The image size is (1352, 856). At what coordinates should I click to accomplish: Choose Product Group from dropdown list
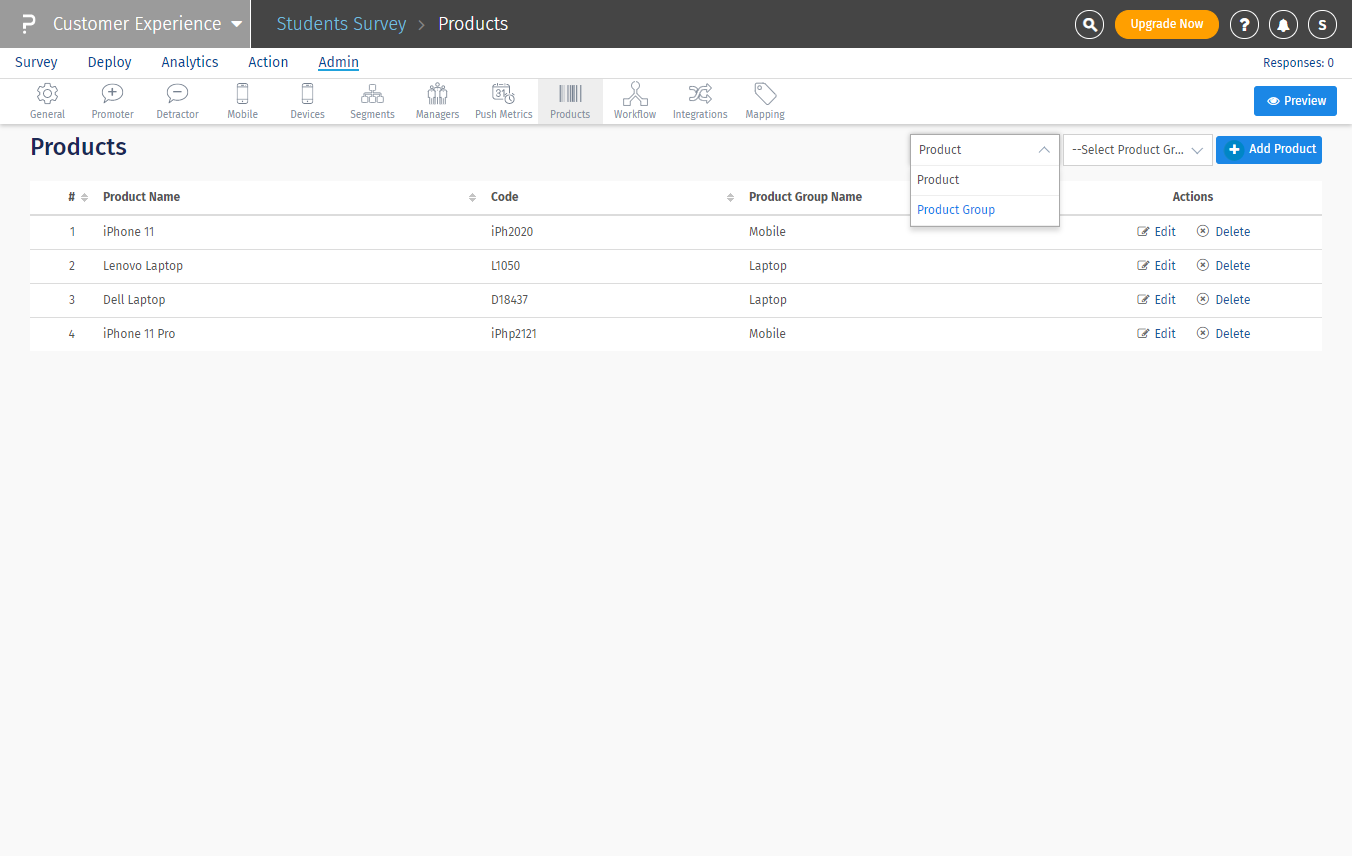956,210
